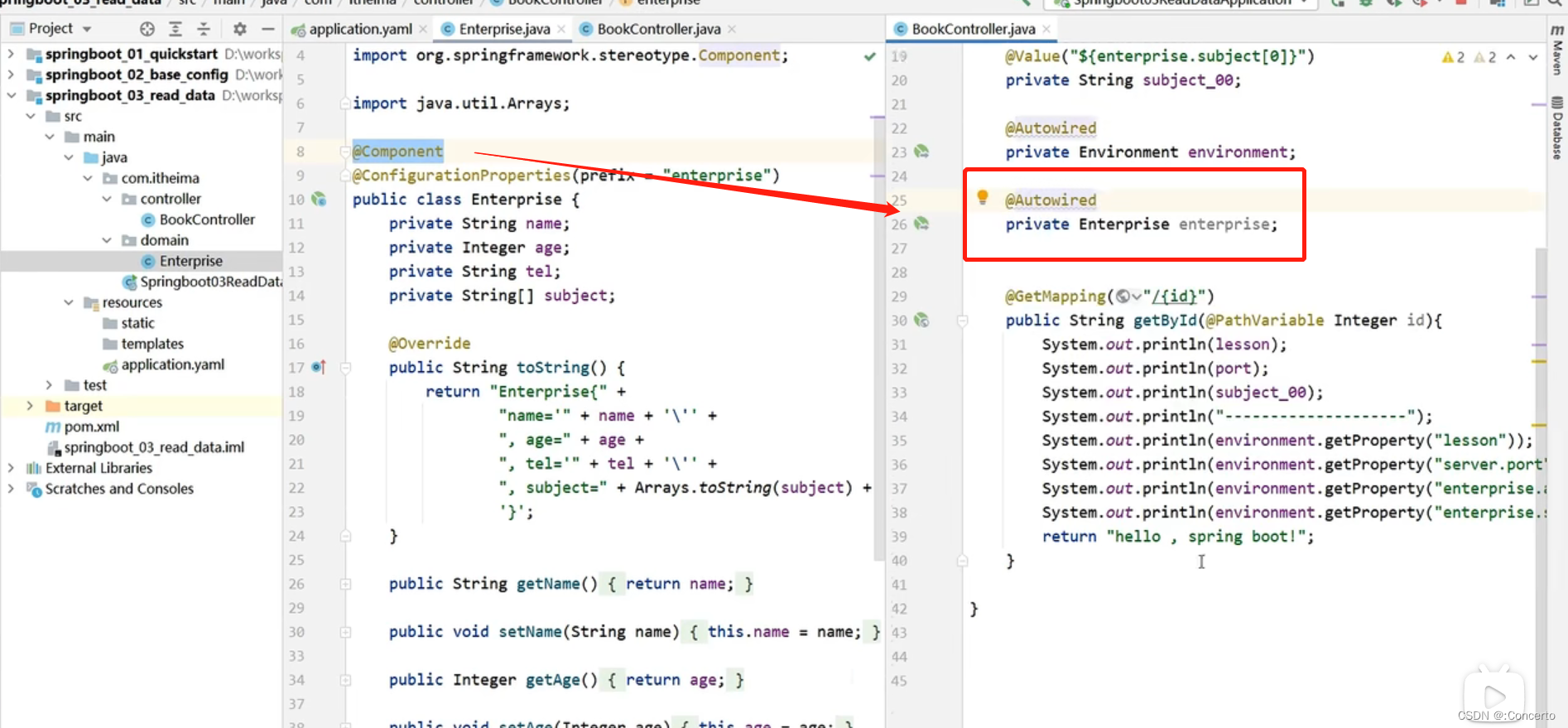1568x728 pixels.
Task: Select the templates folder
Action: click(x=152, y=344)
